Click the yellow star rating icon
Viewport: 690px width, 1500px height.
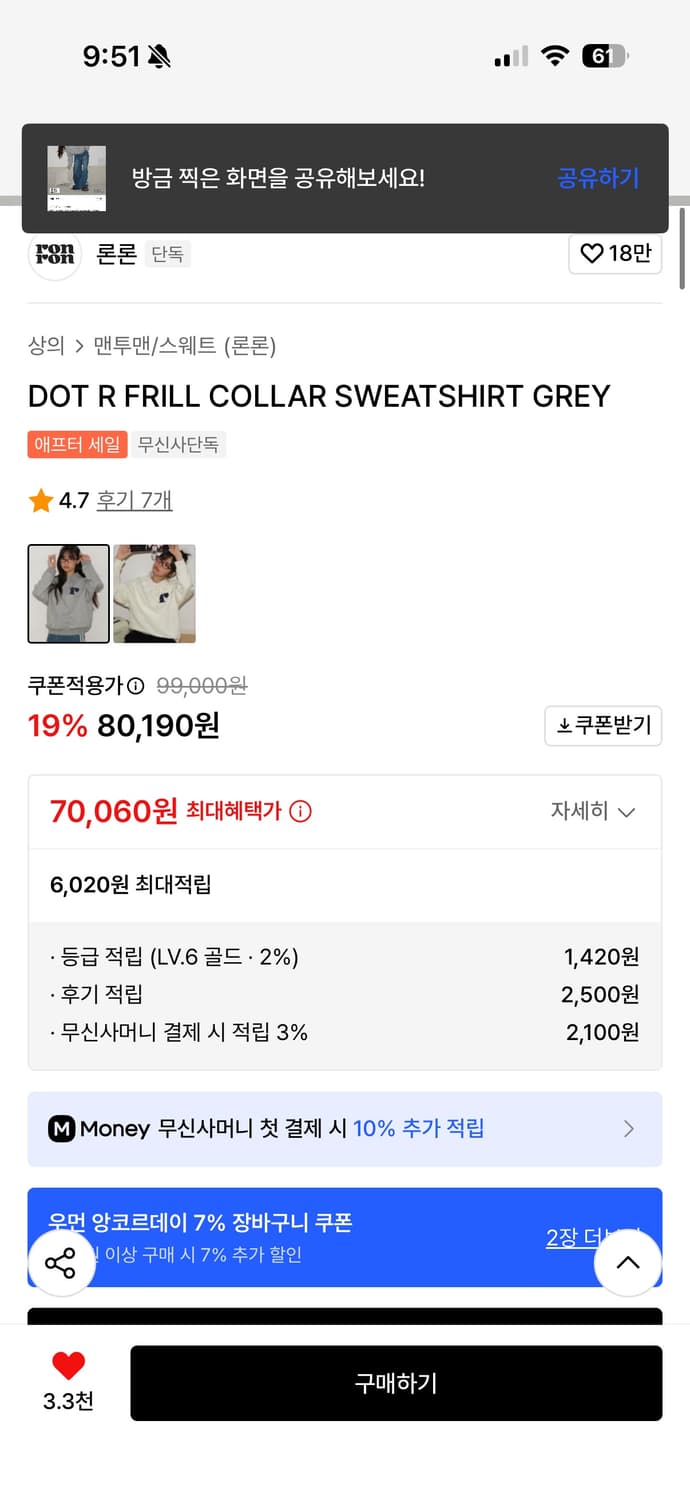pos(37,500)
